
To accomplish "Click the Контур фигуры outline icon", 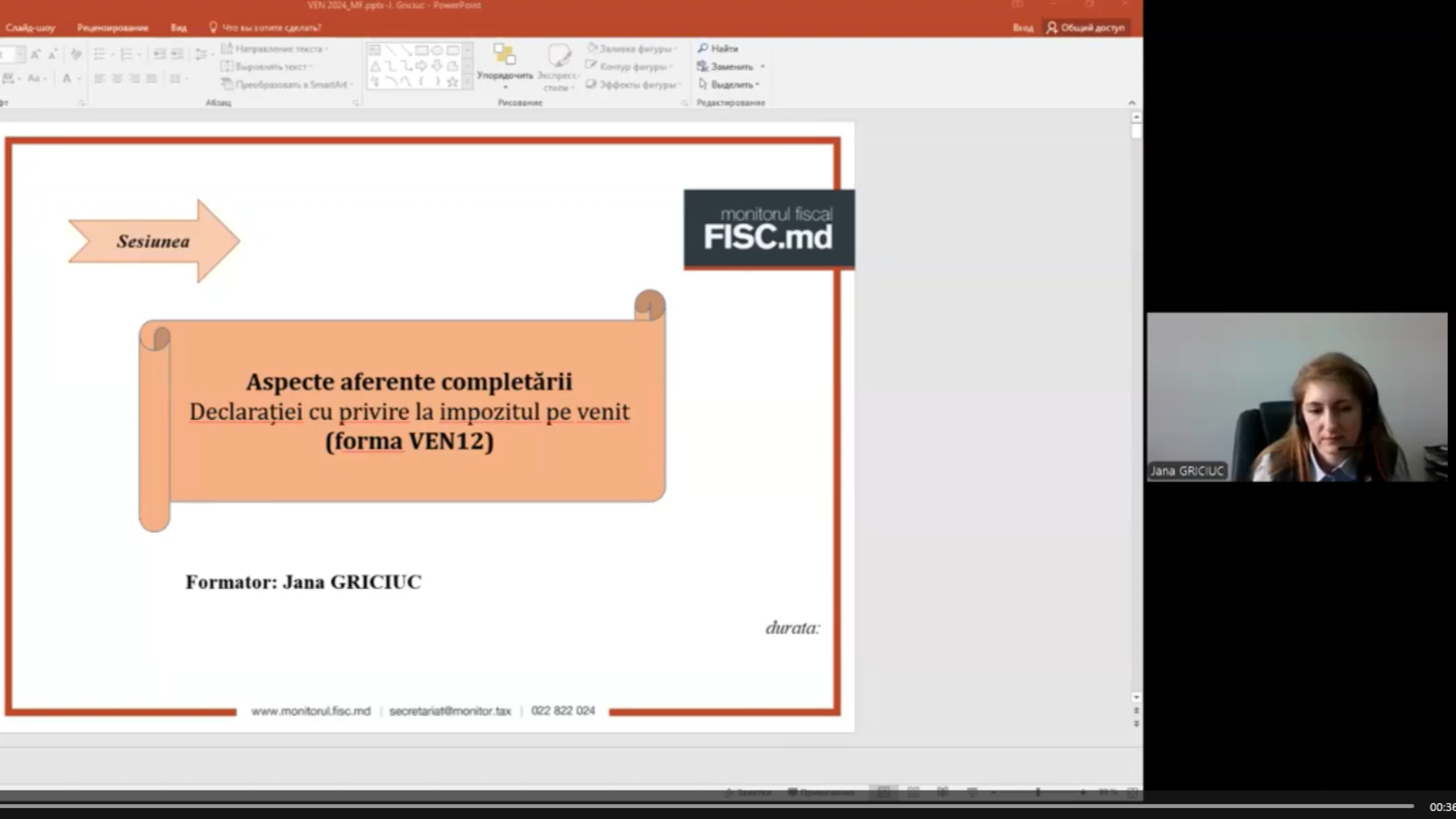I will (x=592, y=67).
